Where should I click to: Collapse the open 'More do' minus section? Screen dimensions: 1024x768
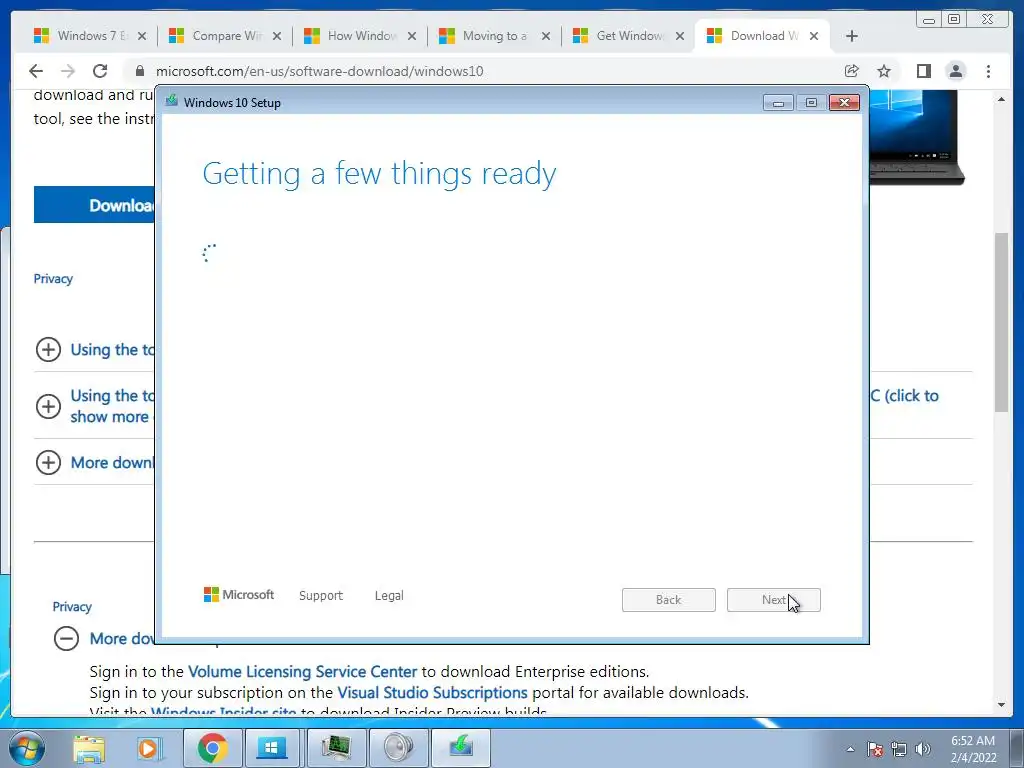point(67,639)
